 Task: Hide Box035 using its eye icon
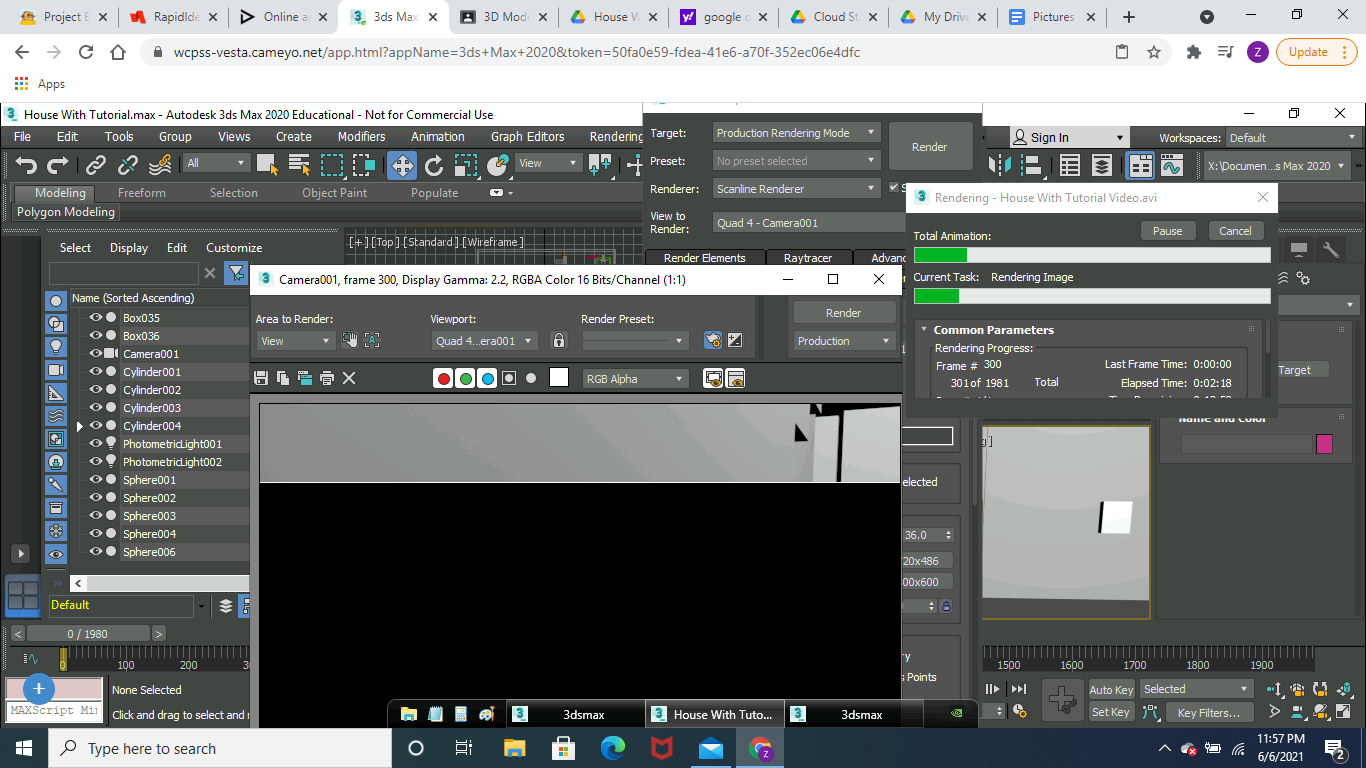click(96, 318)
